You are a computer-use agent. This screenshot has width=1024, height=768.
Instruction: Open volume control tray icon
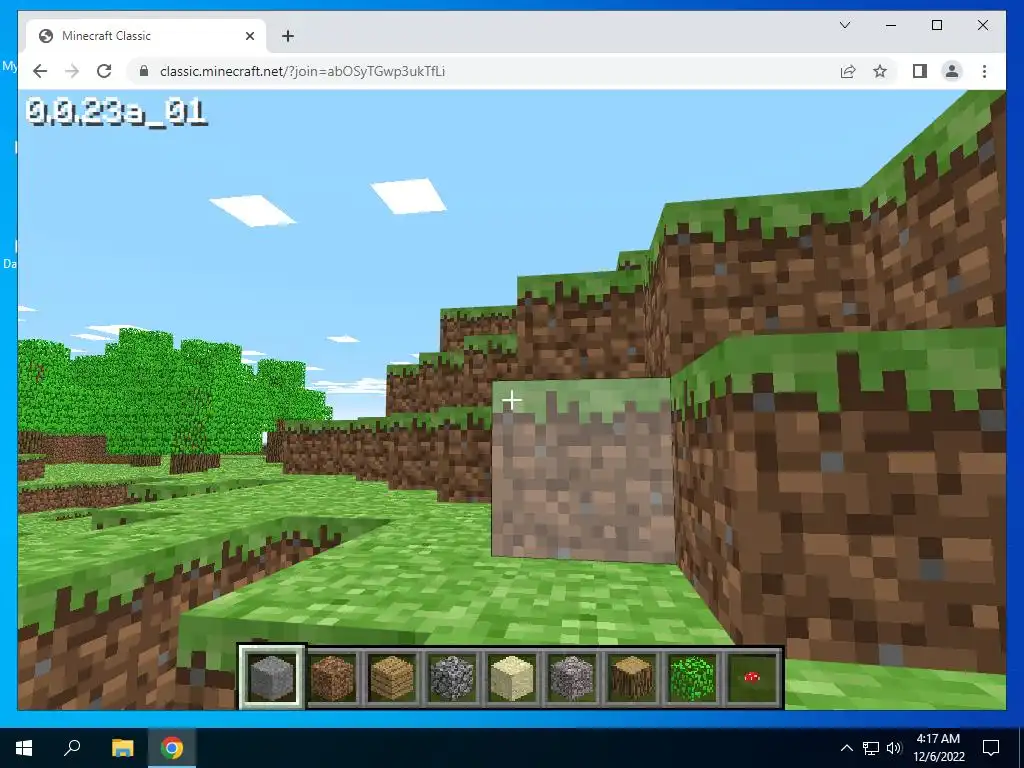[894, 748]
